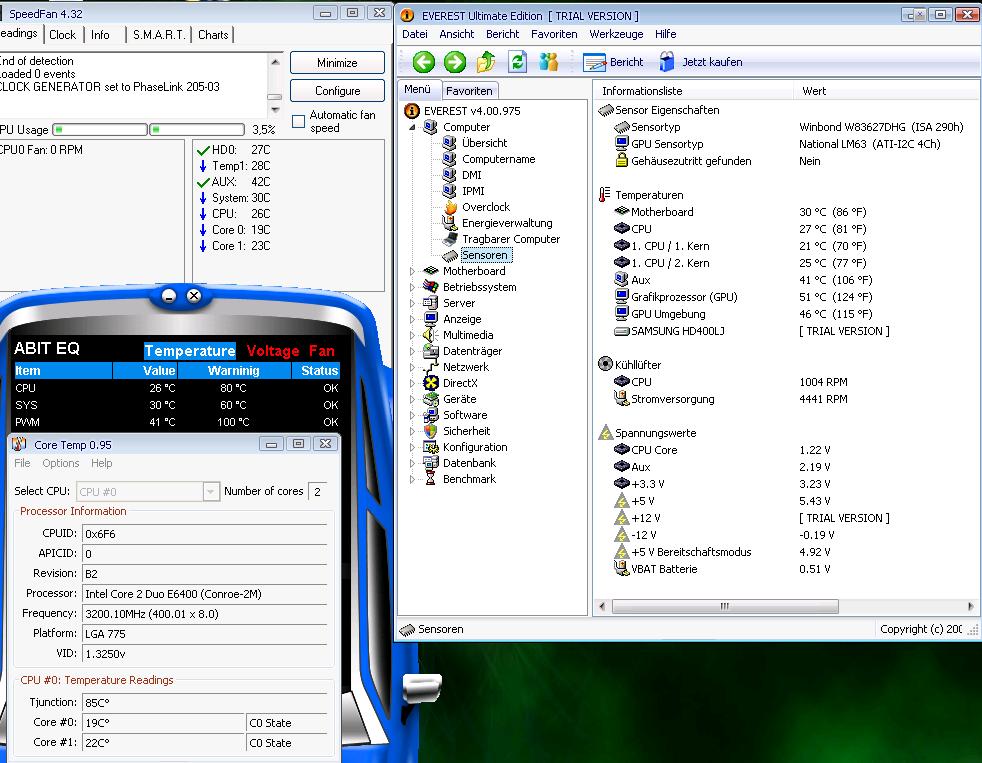Click the SpeedFan Minimize button

coord(337,63)
